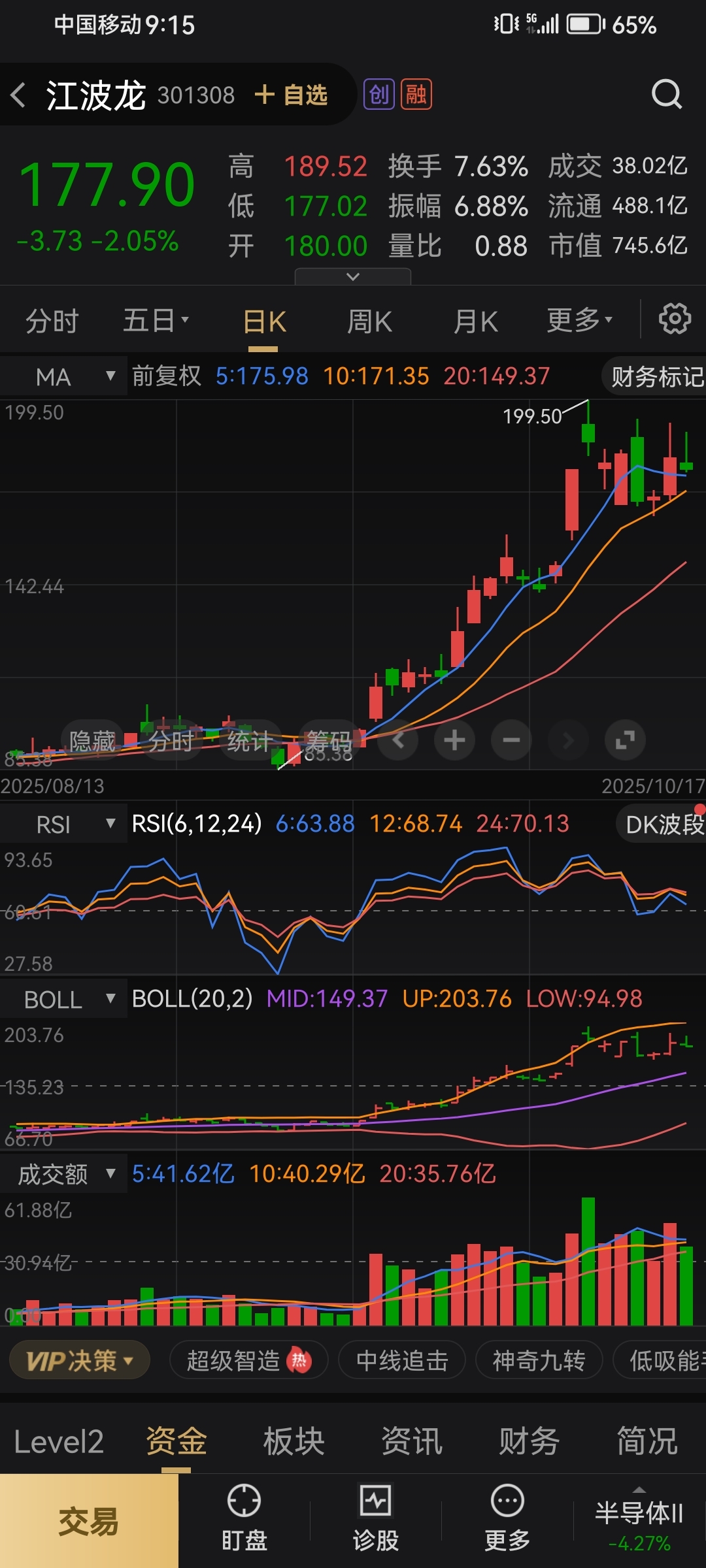Tap 分时 chart overlay button

tap(171, 741)
